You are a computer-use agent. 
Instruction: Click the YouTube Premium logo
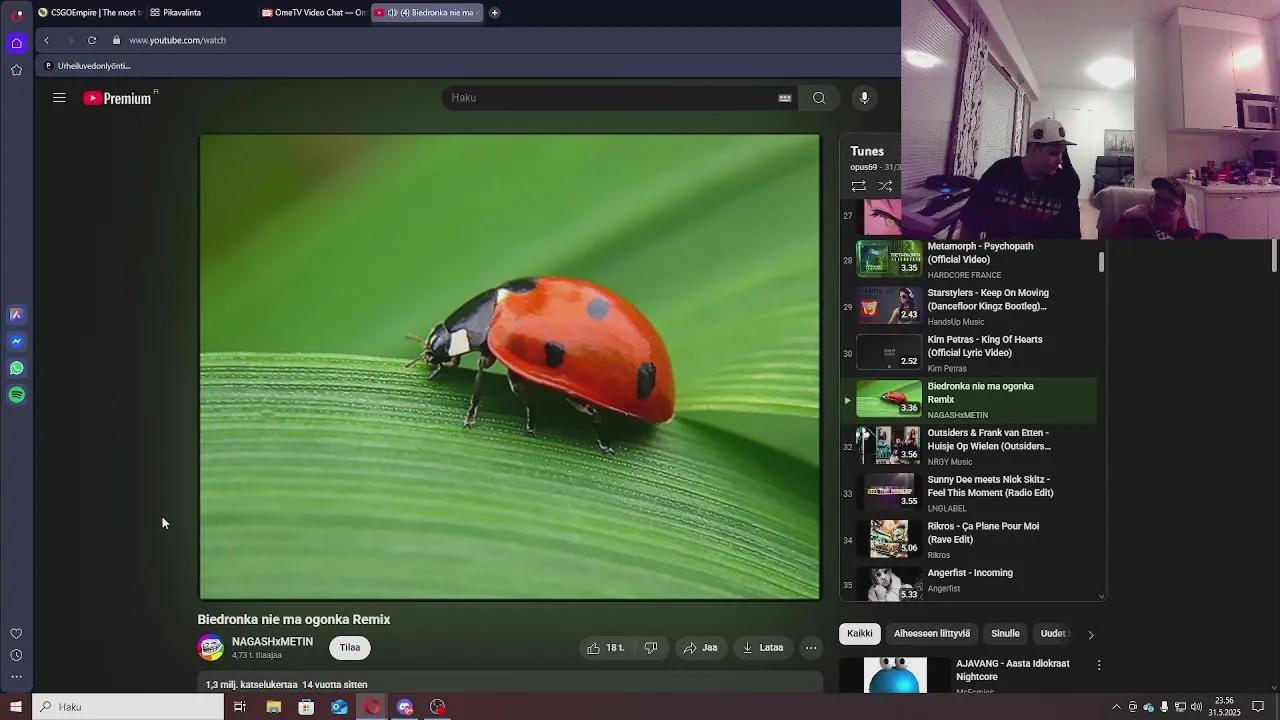click(118, 98)
